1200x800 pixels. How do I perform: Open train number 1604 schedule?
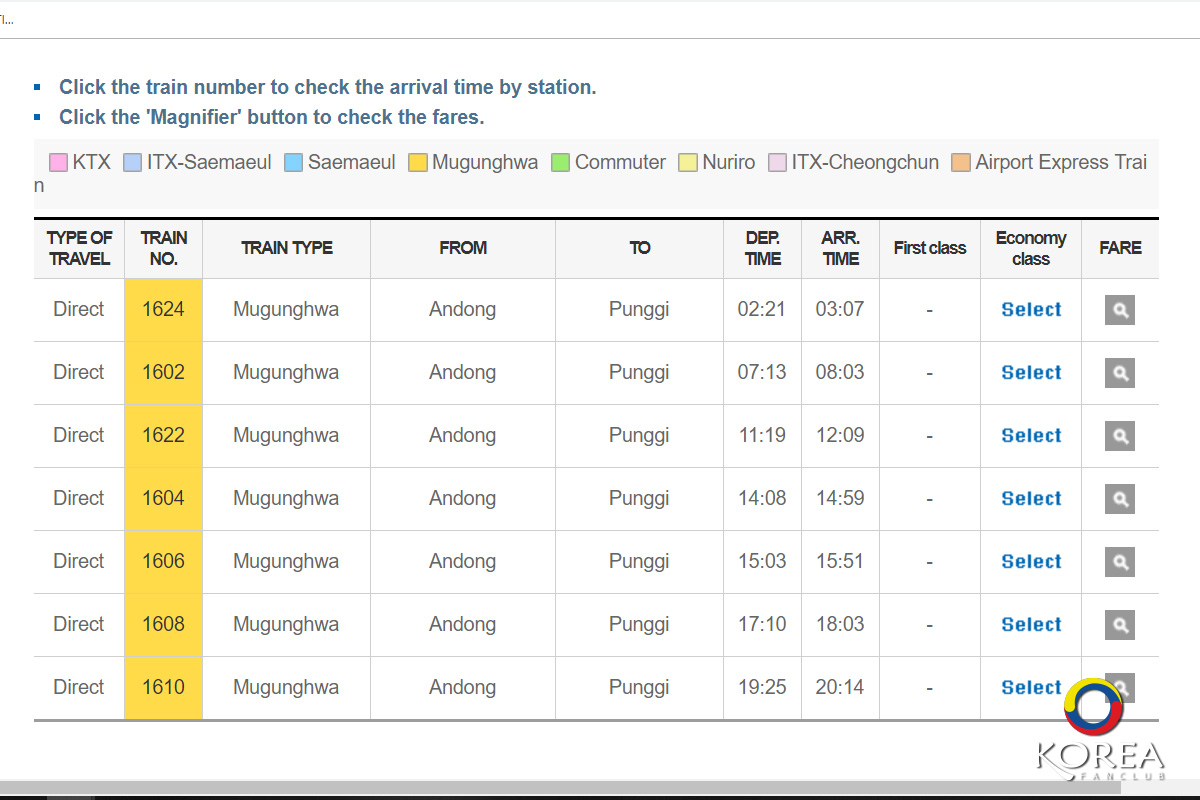point(163,498)
